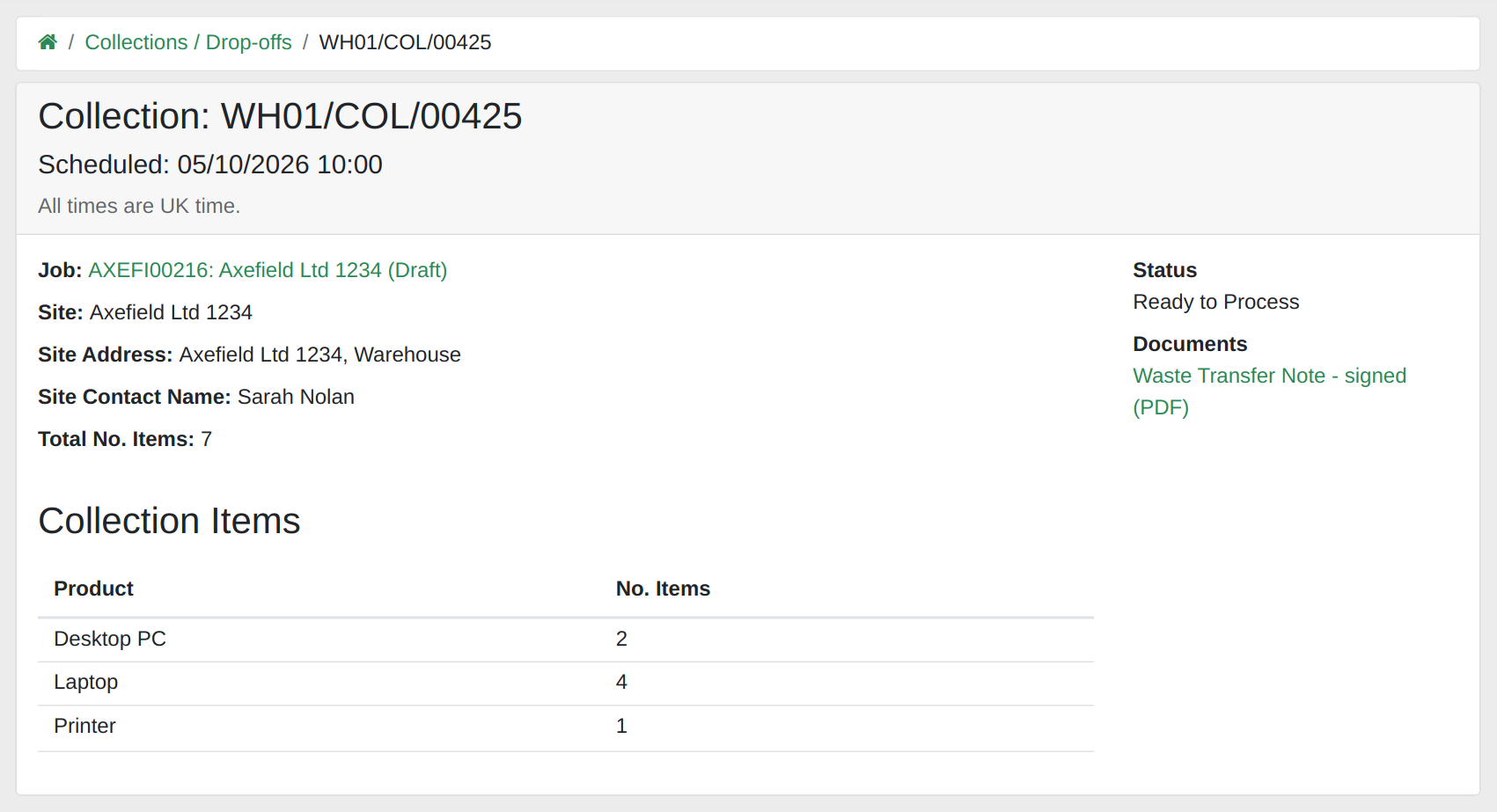The image size is (1497, 812).
Task: Click the Site Address Warehouse line
Action: tap(249, 355)
